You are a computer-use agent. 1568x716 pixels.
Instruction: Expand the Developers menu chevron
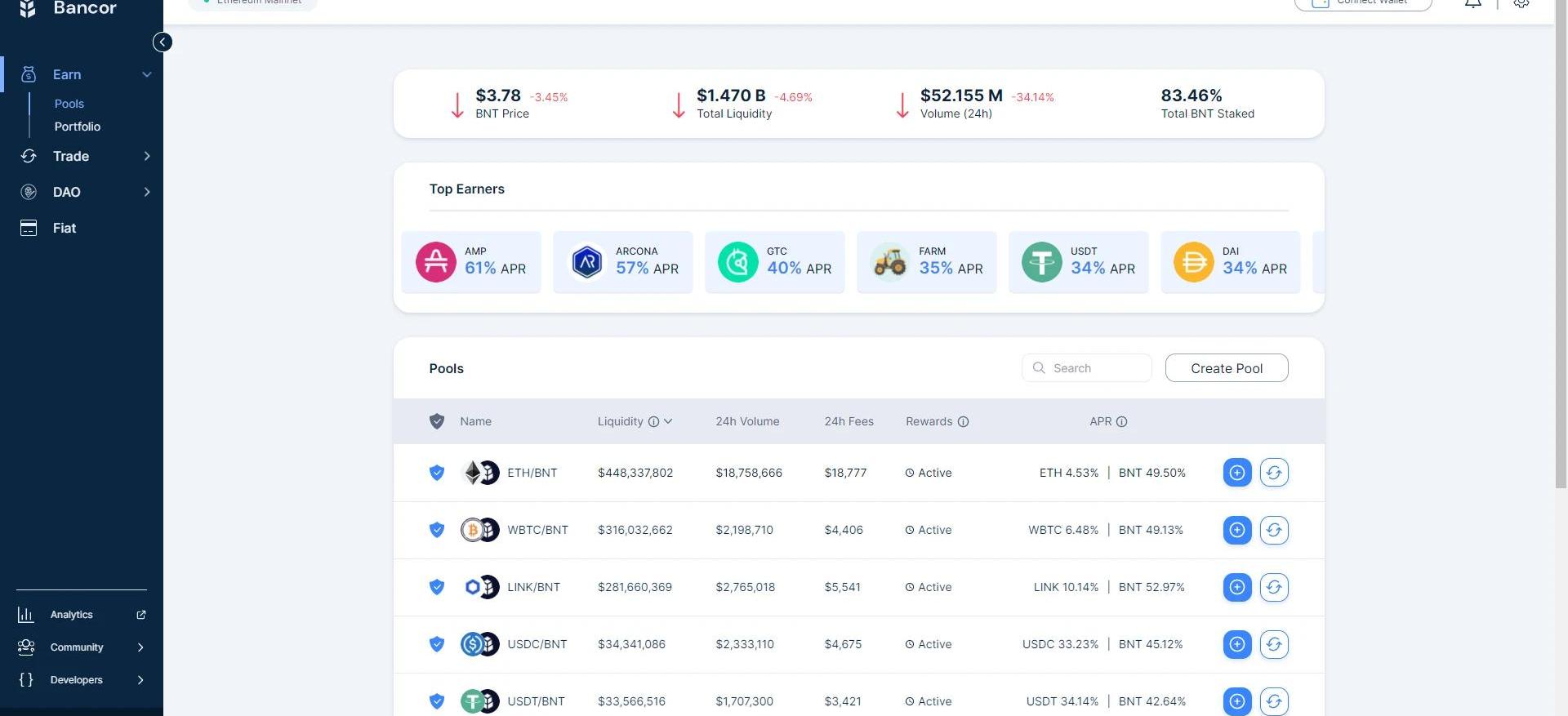coord(140,680)
